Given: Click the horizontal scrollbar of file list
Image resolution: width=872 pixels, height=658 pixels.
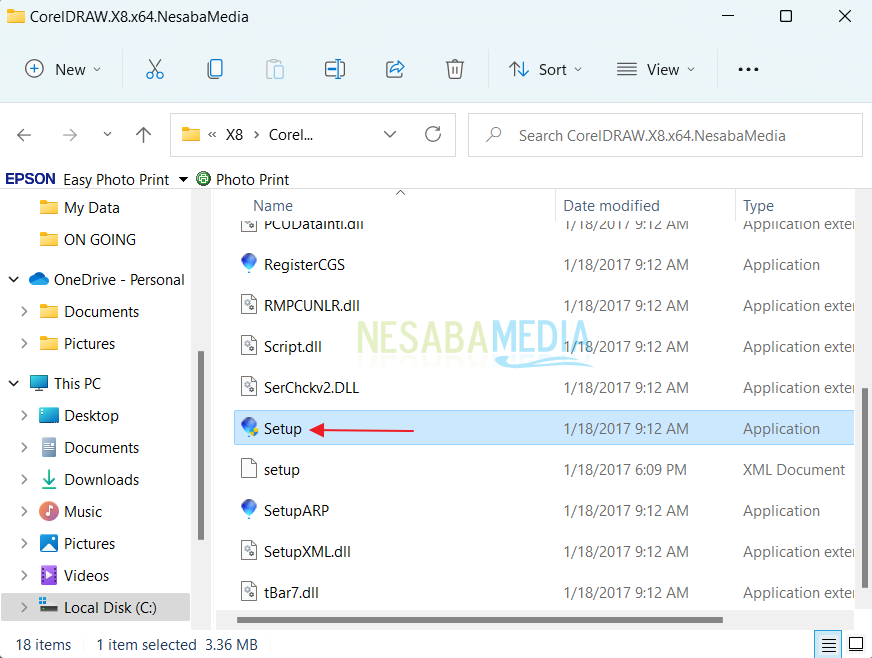Looking at the screenshot, I should pyautogui.click(x=479, y=620).
